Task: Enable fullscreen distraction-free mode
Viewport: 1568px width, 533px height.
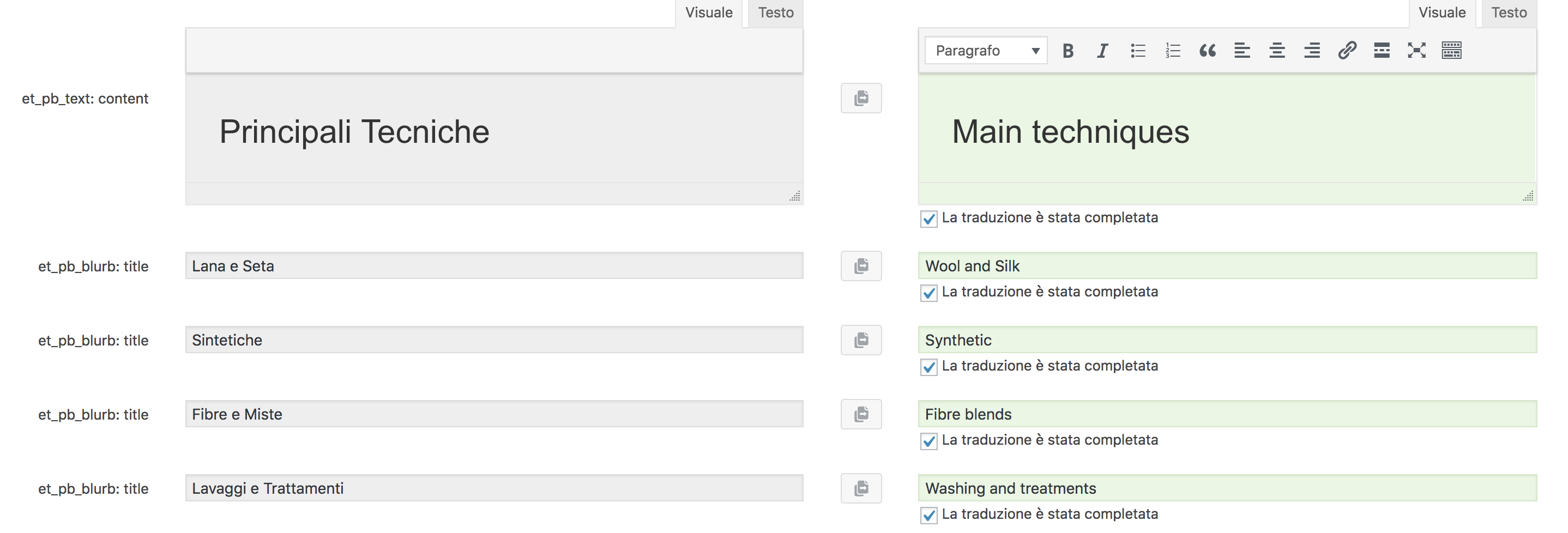Action: point(1416,51)
